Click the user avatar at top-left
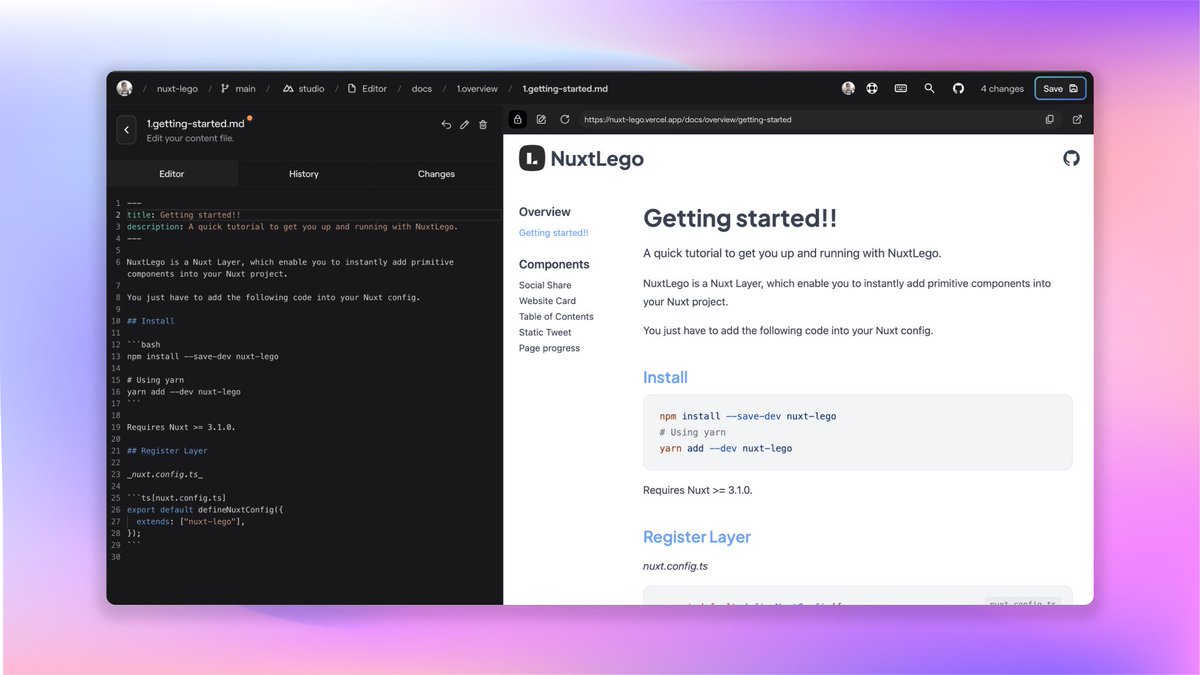The image size is (1200, 675). click(x=124, y=88)
